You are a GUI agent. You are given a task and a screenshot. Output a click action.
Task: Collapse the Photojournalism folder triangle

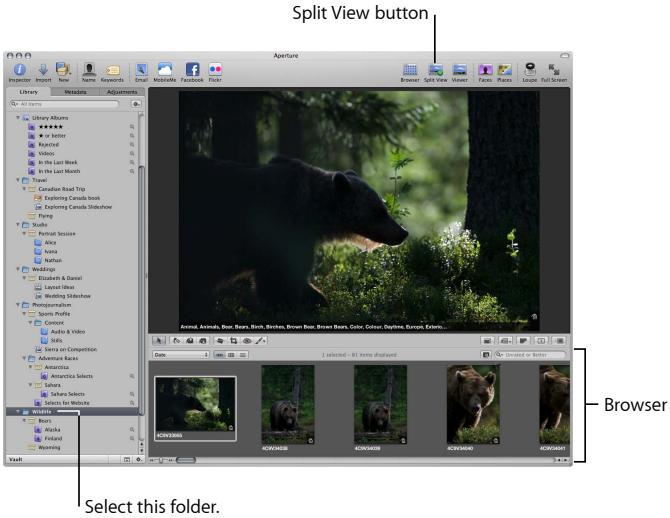coord(18,305)
